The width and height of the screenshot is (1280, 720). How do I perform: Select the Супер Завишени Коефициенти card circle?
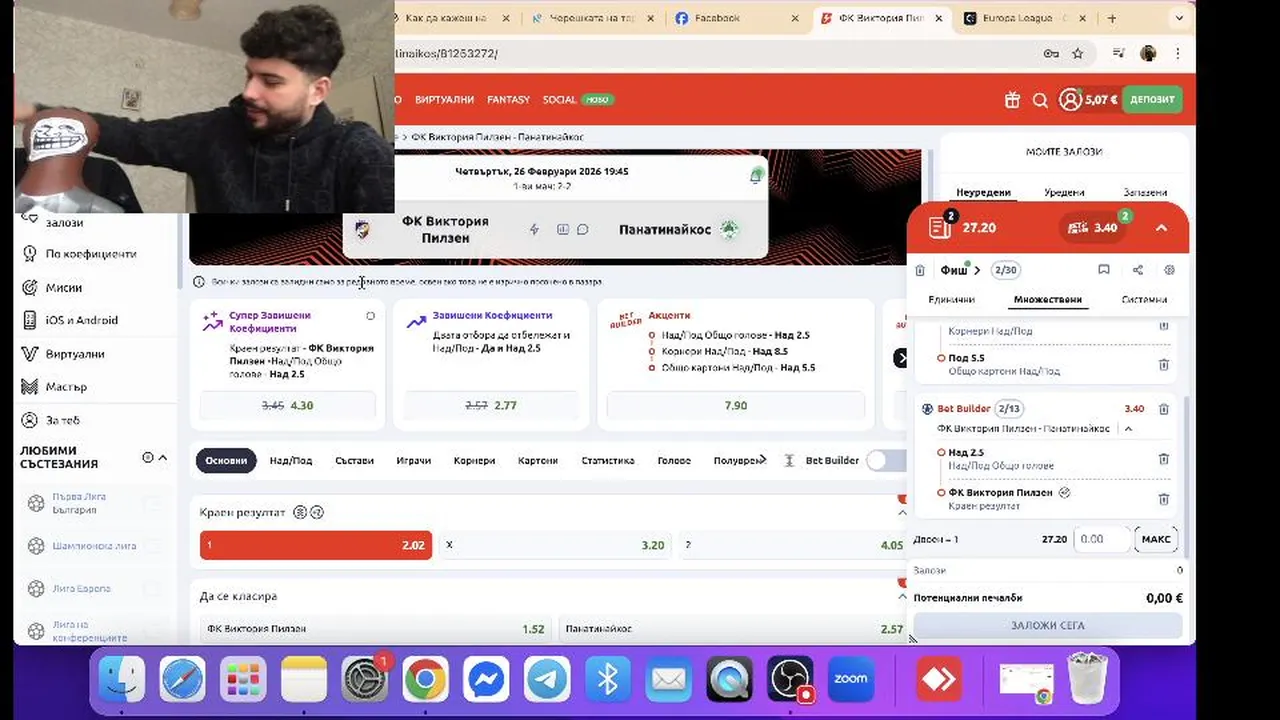[x=370, y=316]
